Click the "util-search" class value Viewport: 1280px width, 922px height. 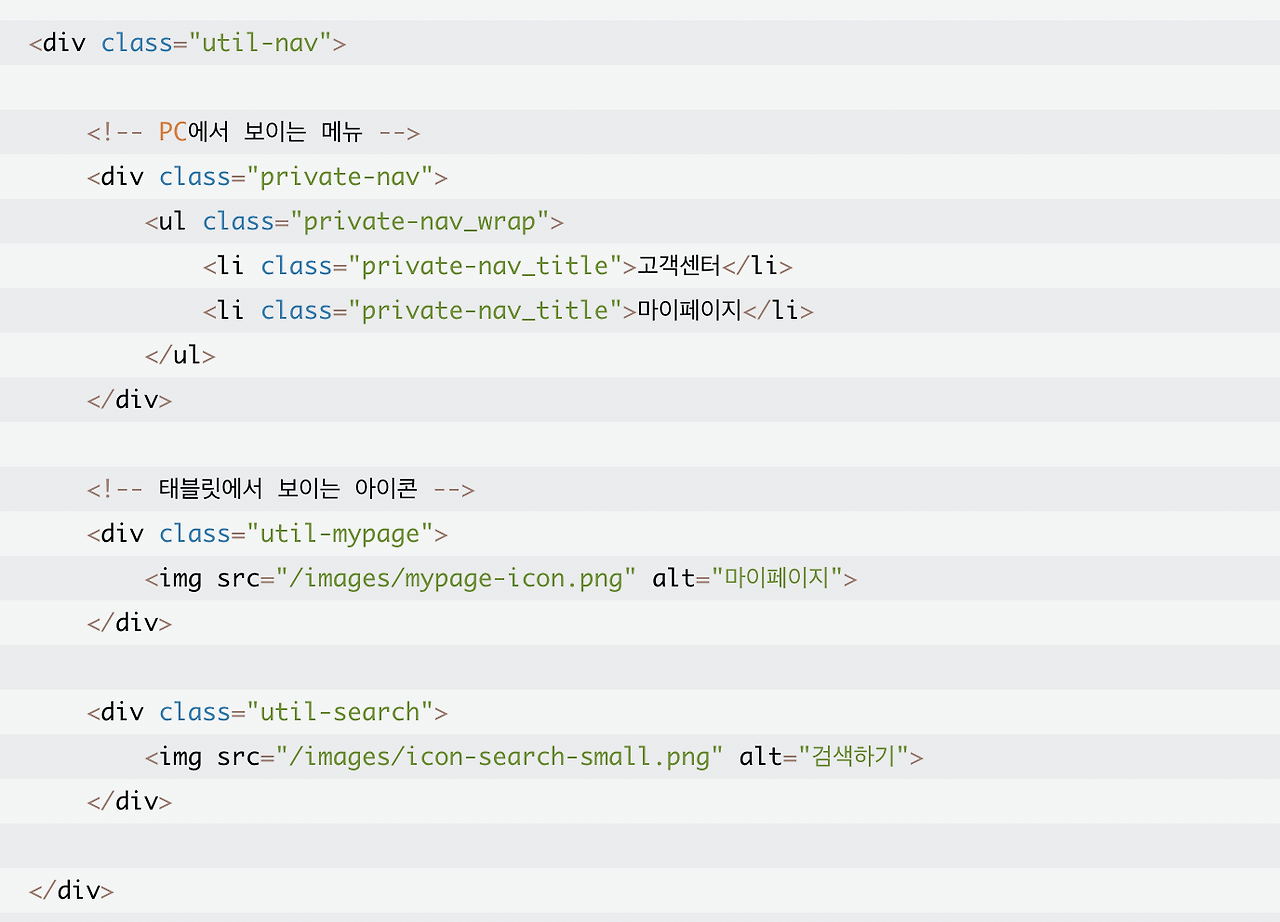pos(340,713)
